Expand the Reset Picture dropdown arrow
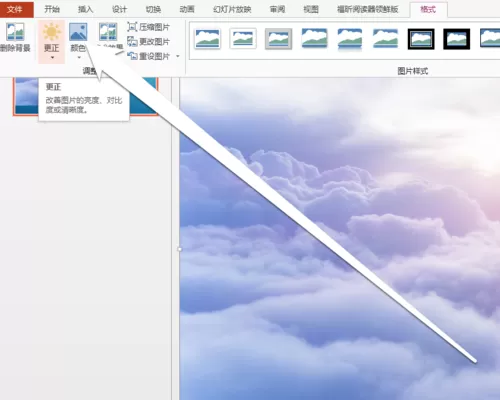This screenshot has width=500, height=400. click(178, 56)
